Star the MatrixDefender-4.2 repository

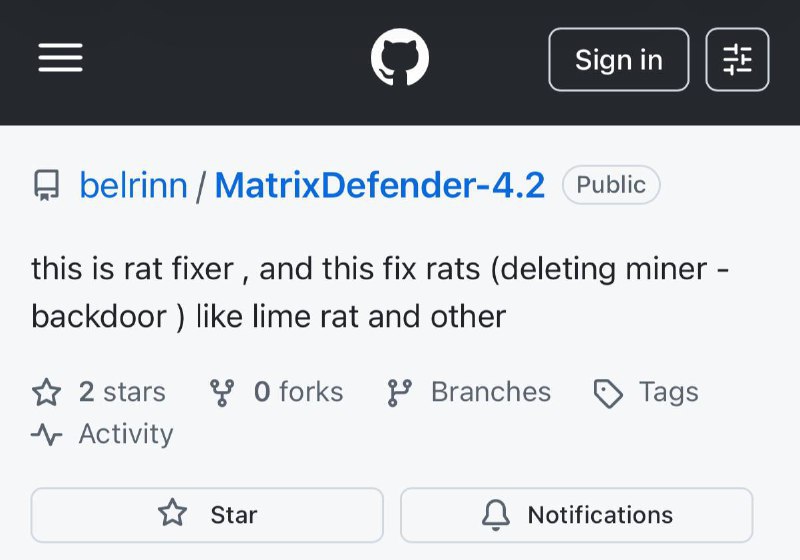[207, 515]
